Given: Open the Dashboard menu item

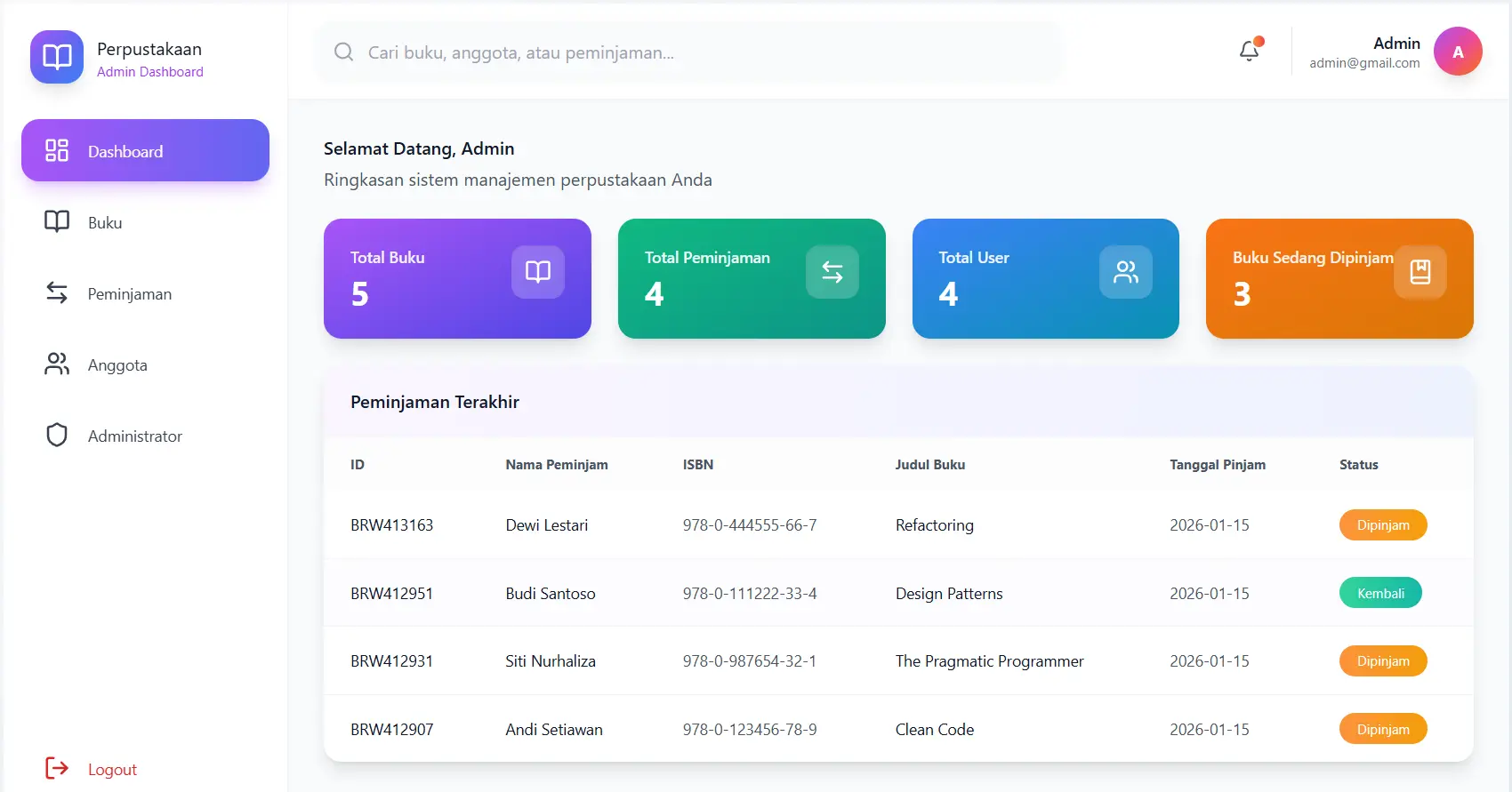Looking at the screenshot, I should click(x=145, y=150).
